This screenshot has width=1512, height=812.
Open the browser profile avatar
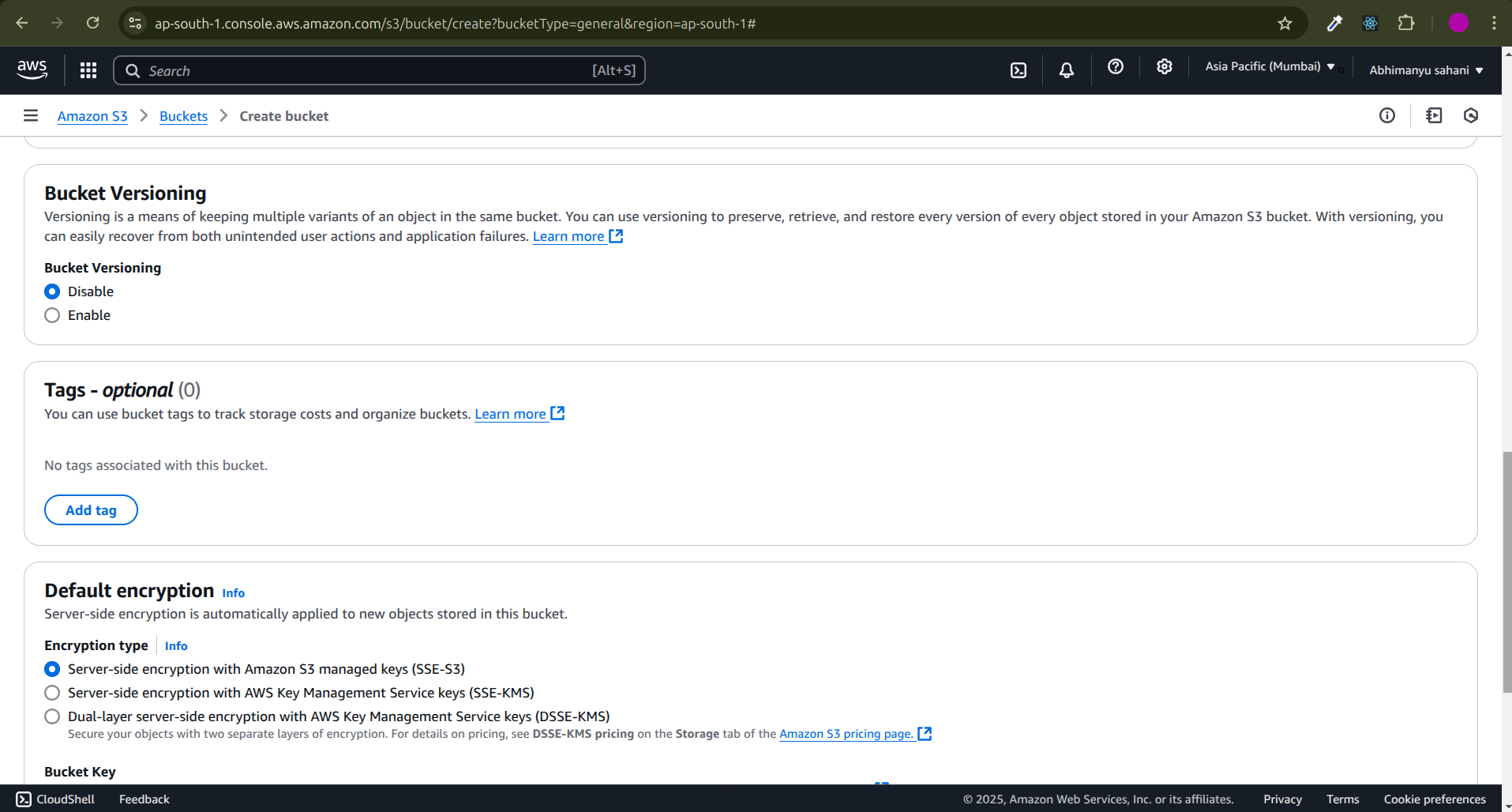coord(1458,23)
